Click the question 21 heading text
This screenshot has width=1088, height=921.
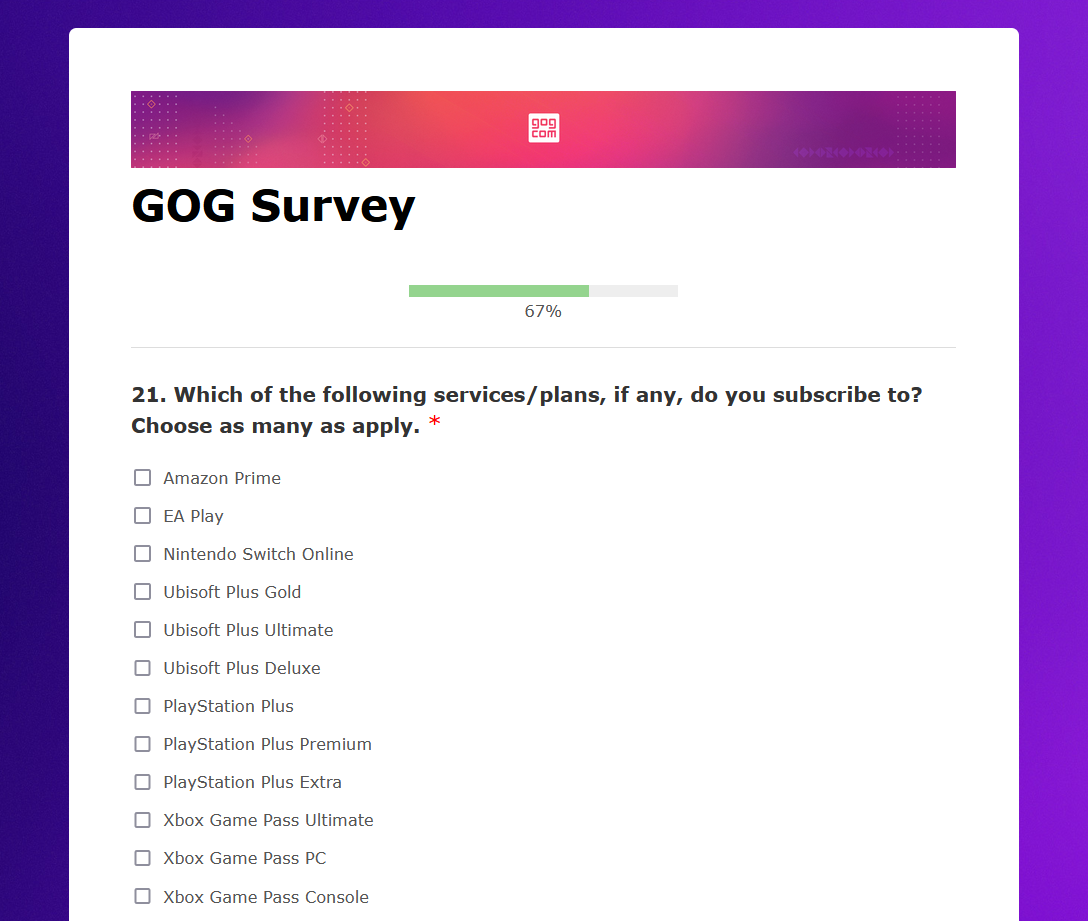pos(527,410)
